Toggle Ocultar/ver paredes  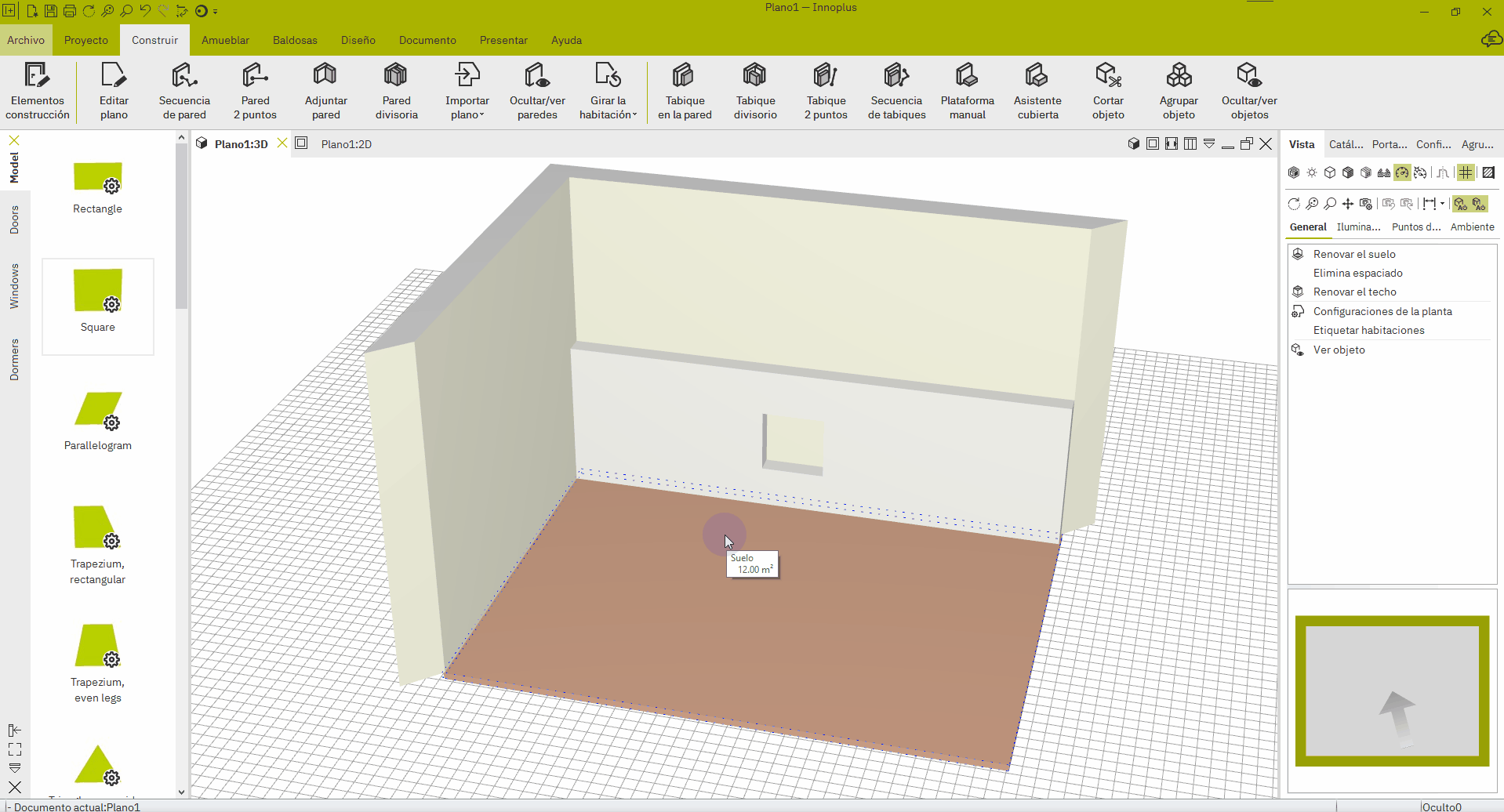click(x=537, y=91)
